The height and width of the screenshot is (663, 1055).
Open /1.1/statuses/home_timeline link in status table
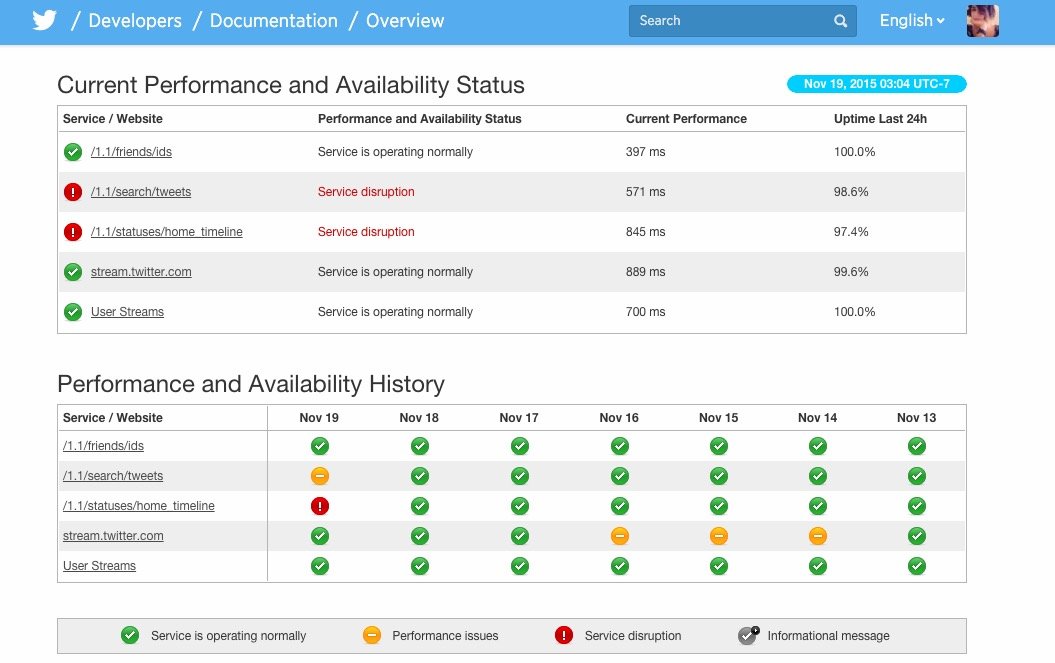(x=166, y=232)
